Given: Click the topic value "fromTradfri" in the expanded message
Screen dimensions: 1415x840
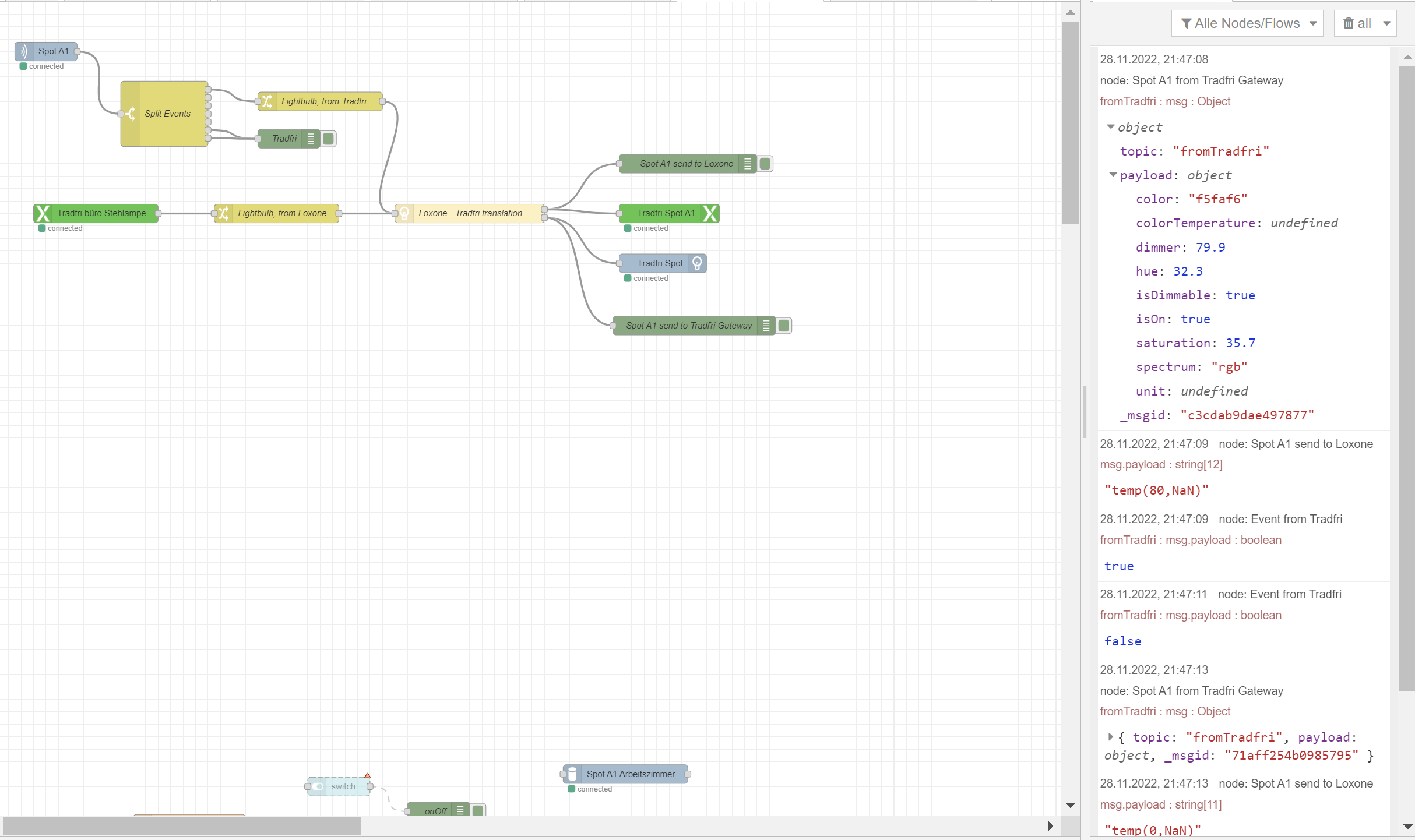Looking at the screenshot, I should (1221, 151).
